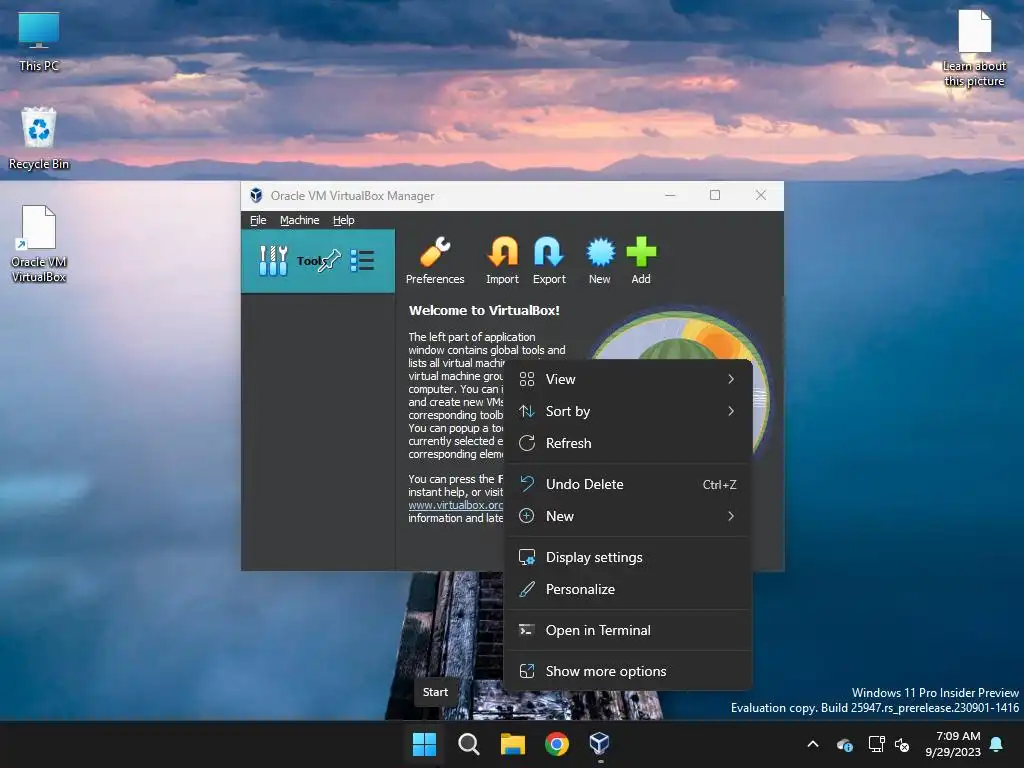Open notifications bell icon
This screenshot has width=1024, height=768.
(997, 744)
